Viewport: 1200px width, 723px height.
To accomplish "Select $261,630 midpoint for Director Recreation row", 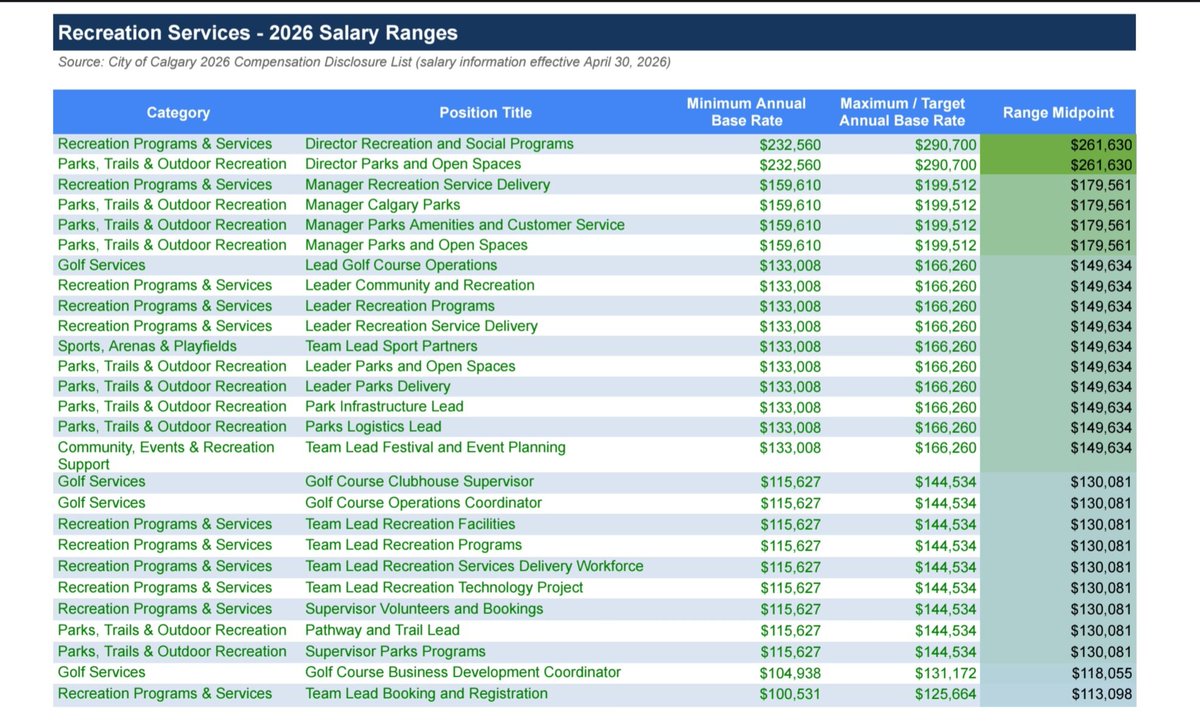I will click(x=1101, y=144).
